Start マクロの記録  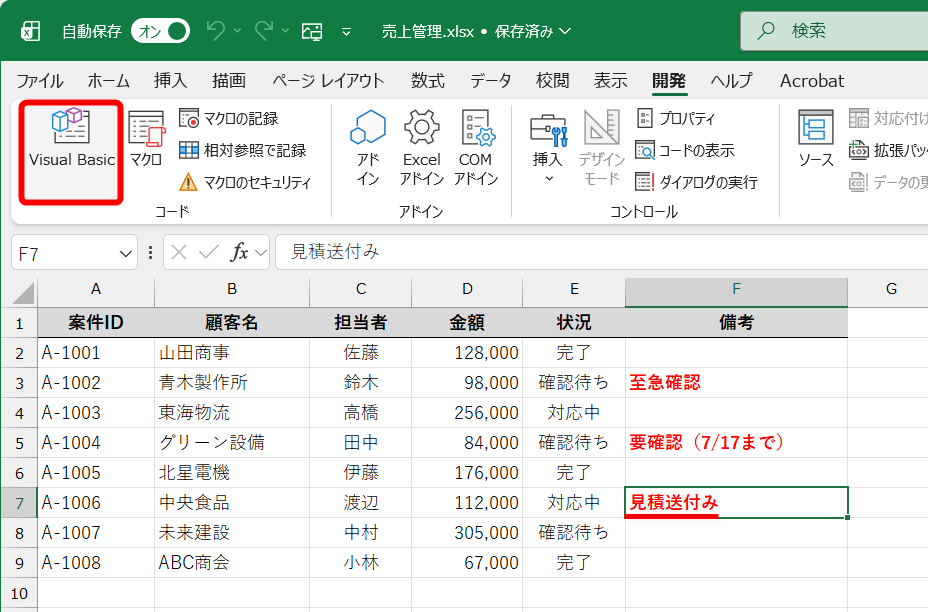[229, 119]
